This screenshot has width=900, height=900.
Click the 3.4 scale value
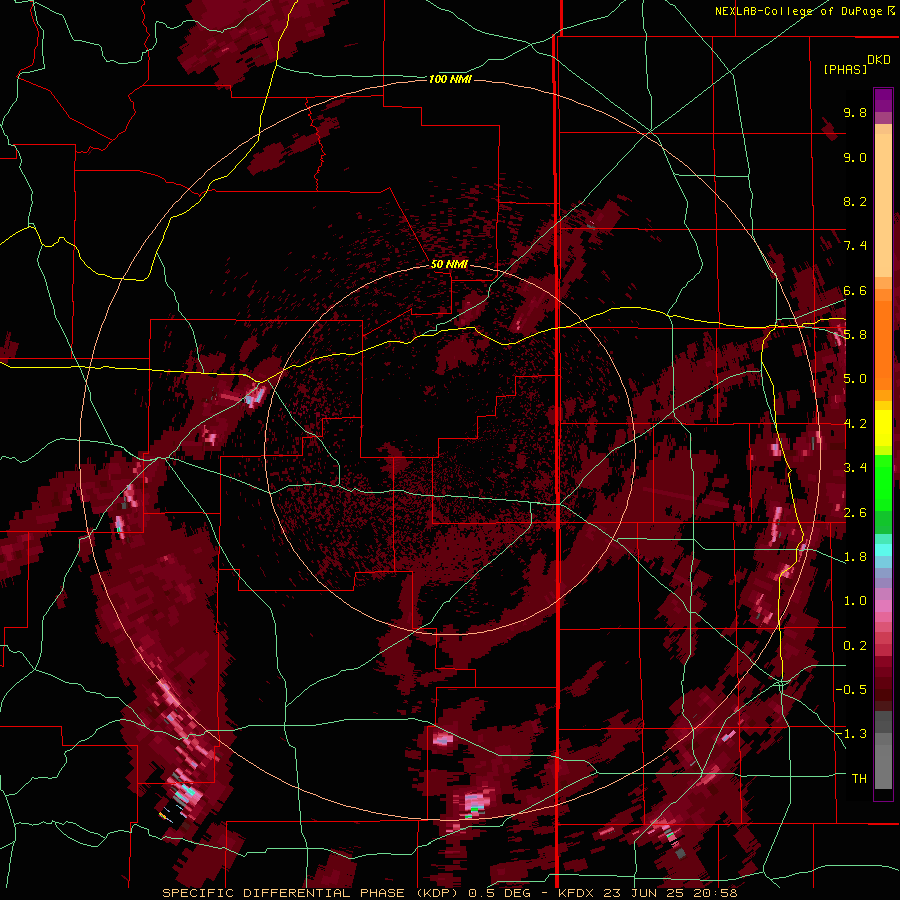[x=855, y=468]
